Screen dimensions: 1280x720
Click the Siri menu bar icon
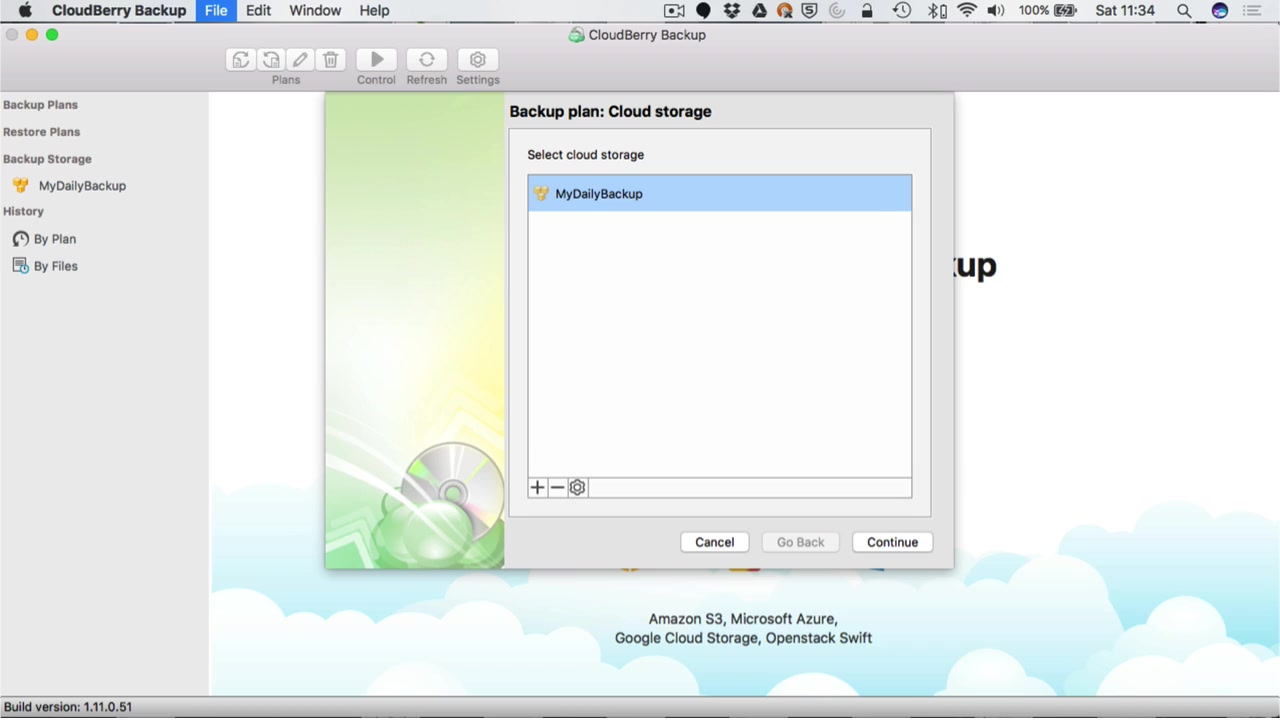click(1219, 11)
